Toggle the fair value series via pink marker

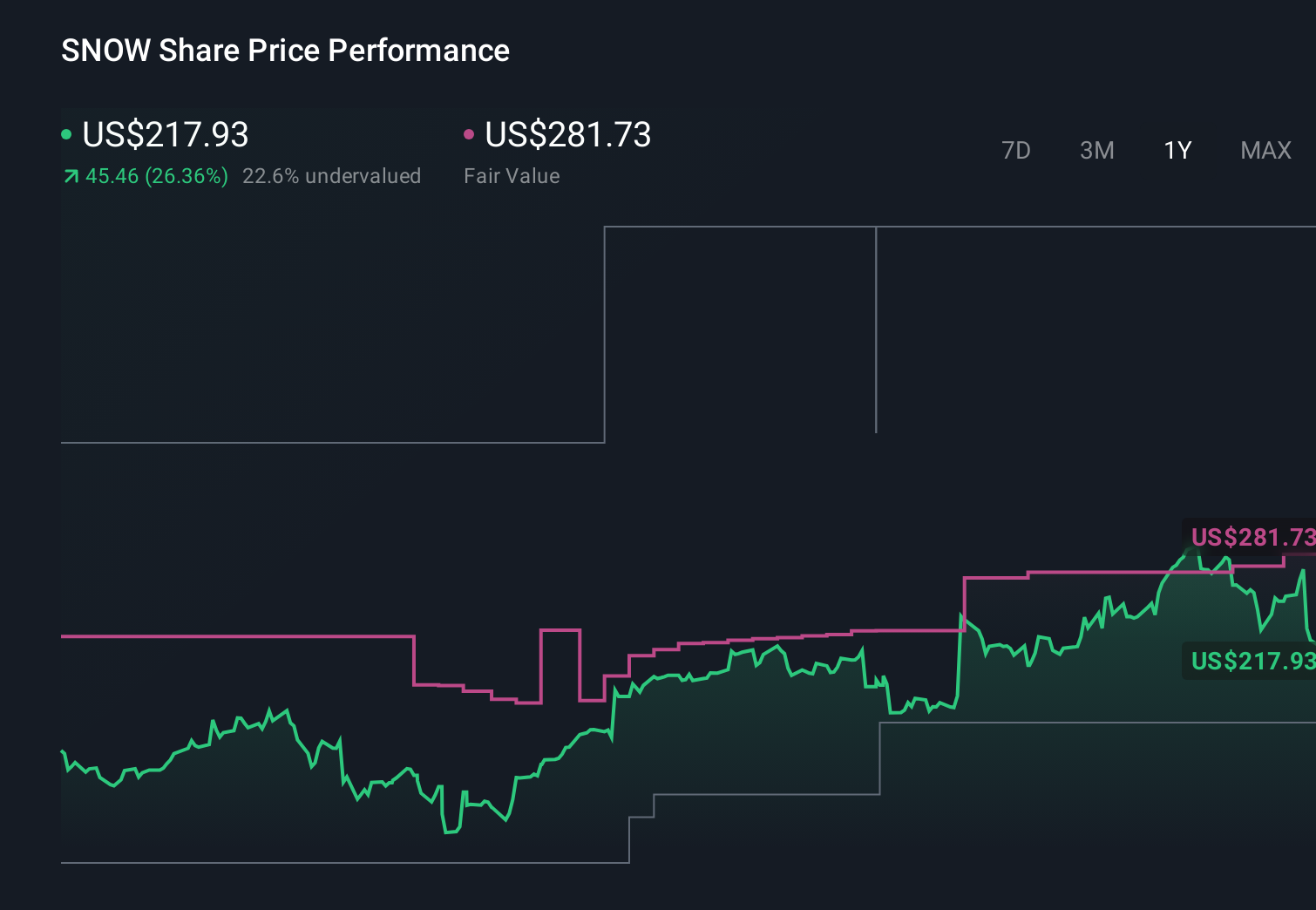tap(470, 132)
